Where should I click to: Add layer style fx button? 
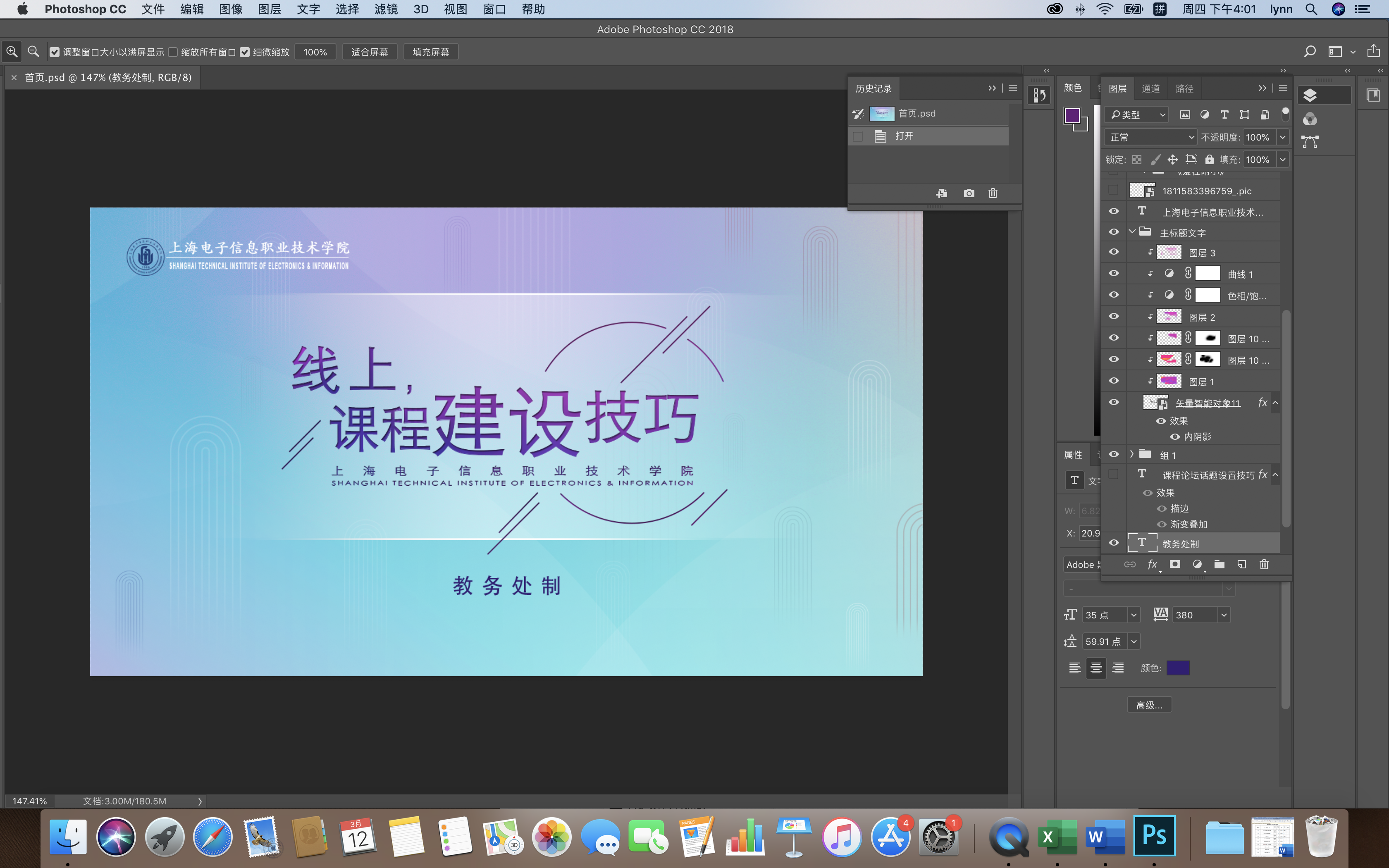pyautogui.click(x=1152, y=564)
